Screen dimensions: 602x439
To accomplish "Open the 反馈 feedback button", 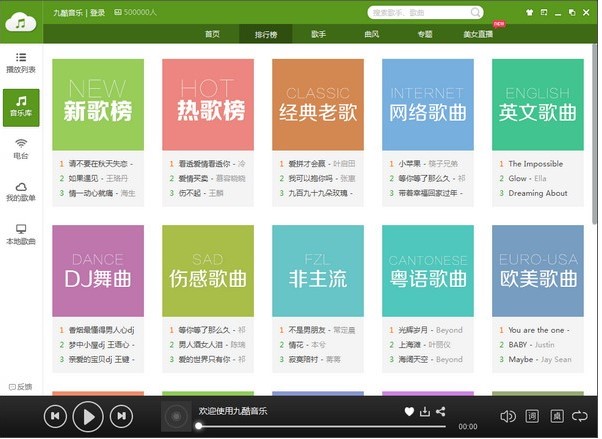I will point(21,387).
